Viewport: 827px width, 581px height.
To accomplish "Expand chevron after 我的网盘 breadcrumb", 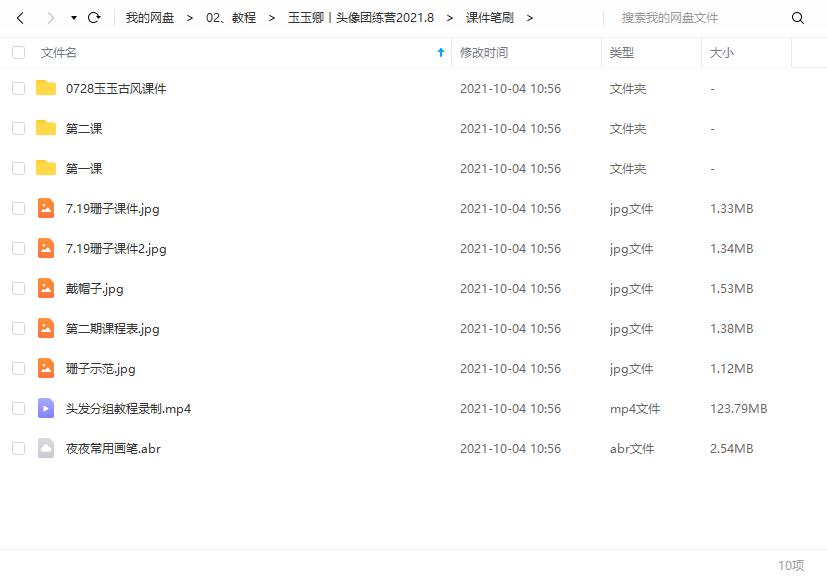I will (190, 18).
